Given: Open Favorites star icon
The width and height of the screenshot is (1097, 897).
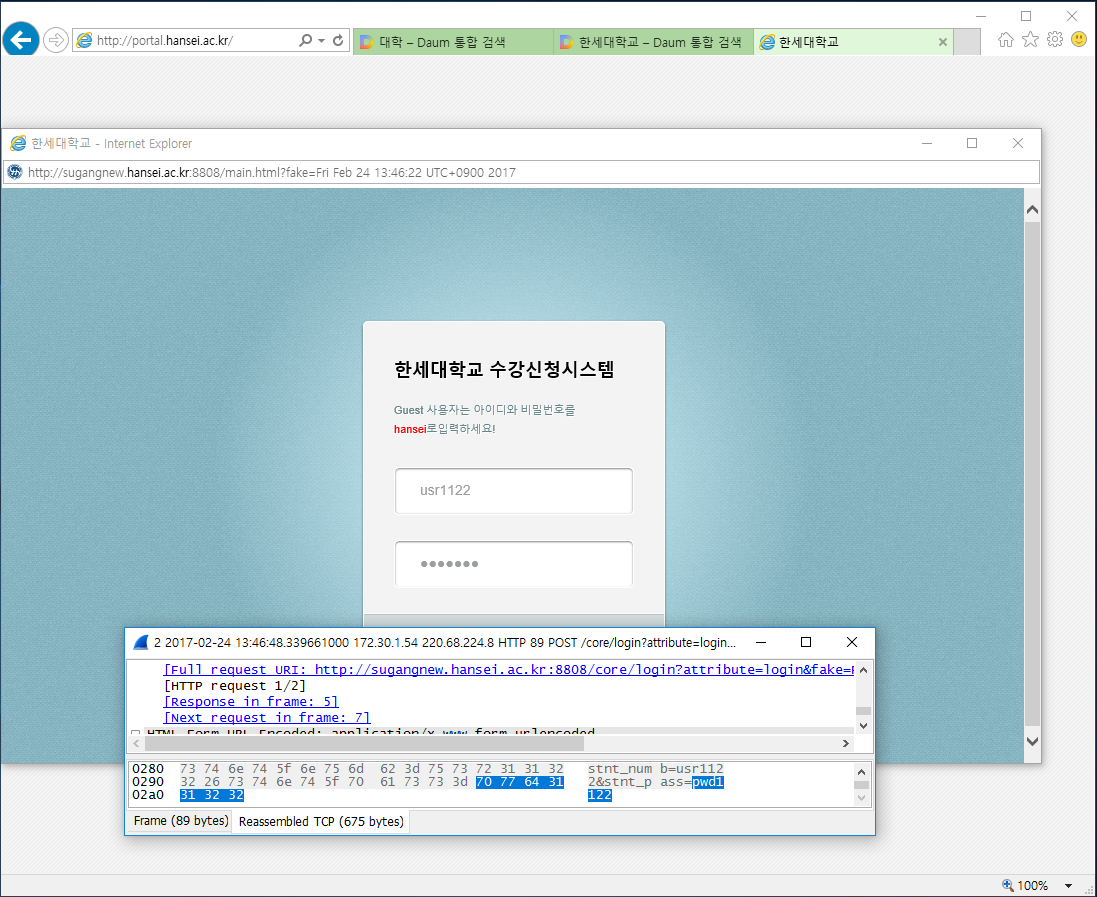Looking at the screenshot, I should [x=1030, y=40].
